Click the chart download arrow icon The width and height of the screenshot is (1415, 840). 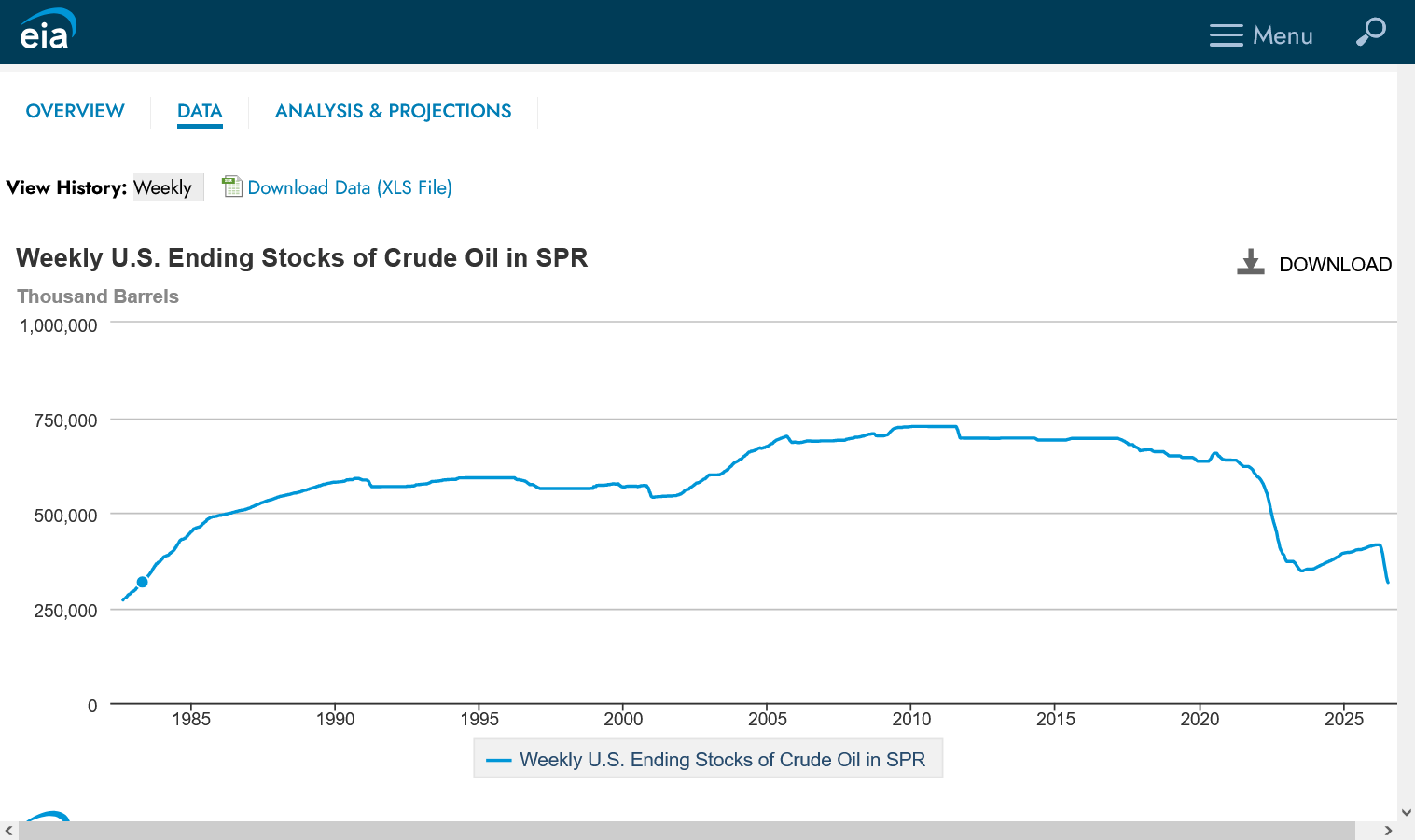tap(1250, 262)
